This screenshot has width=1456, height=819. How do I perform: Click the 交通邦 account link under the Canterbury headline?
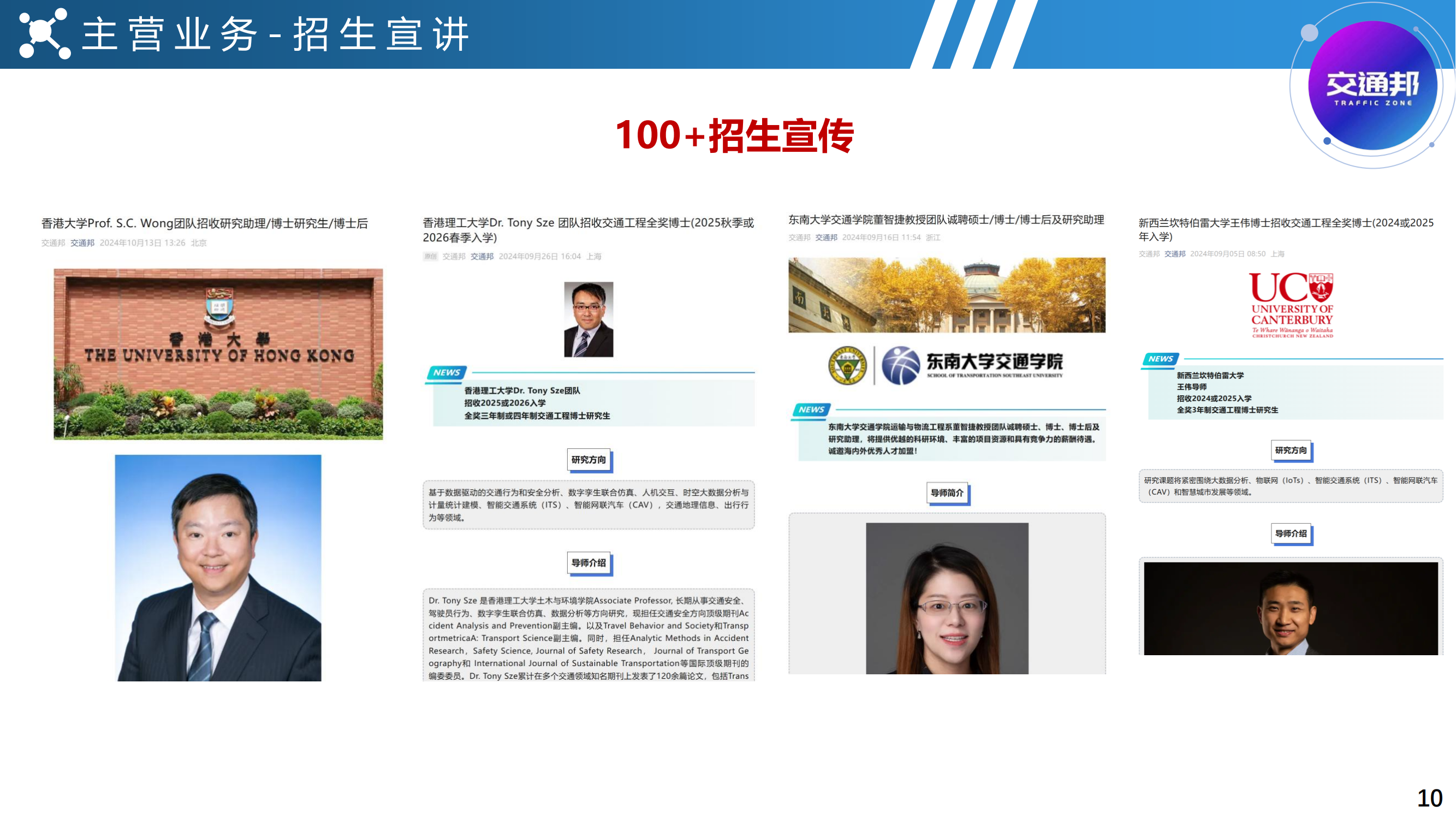[1175, 254]
